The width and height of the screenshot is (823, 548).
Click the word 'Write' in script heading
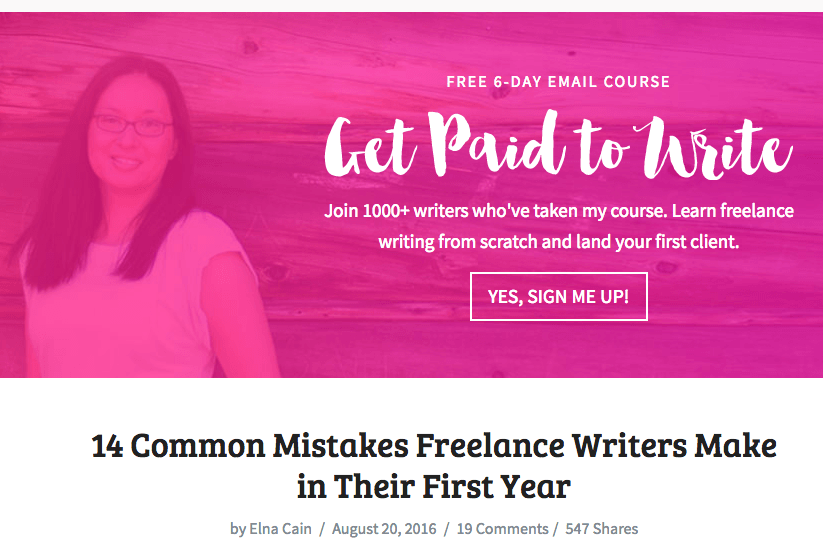(x=714, y=147)
